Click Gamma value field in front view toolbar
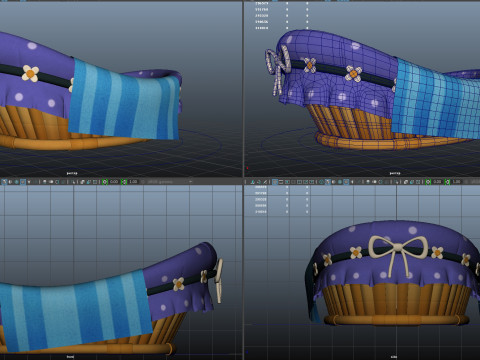480x360 pixels. [x=133, y=182]
